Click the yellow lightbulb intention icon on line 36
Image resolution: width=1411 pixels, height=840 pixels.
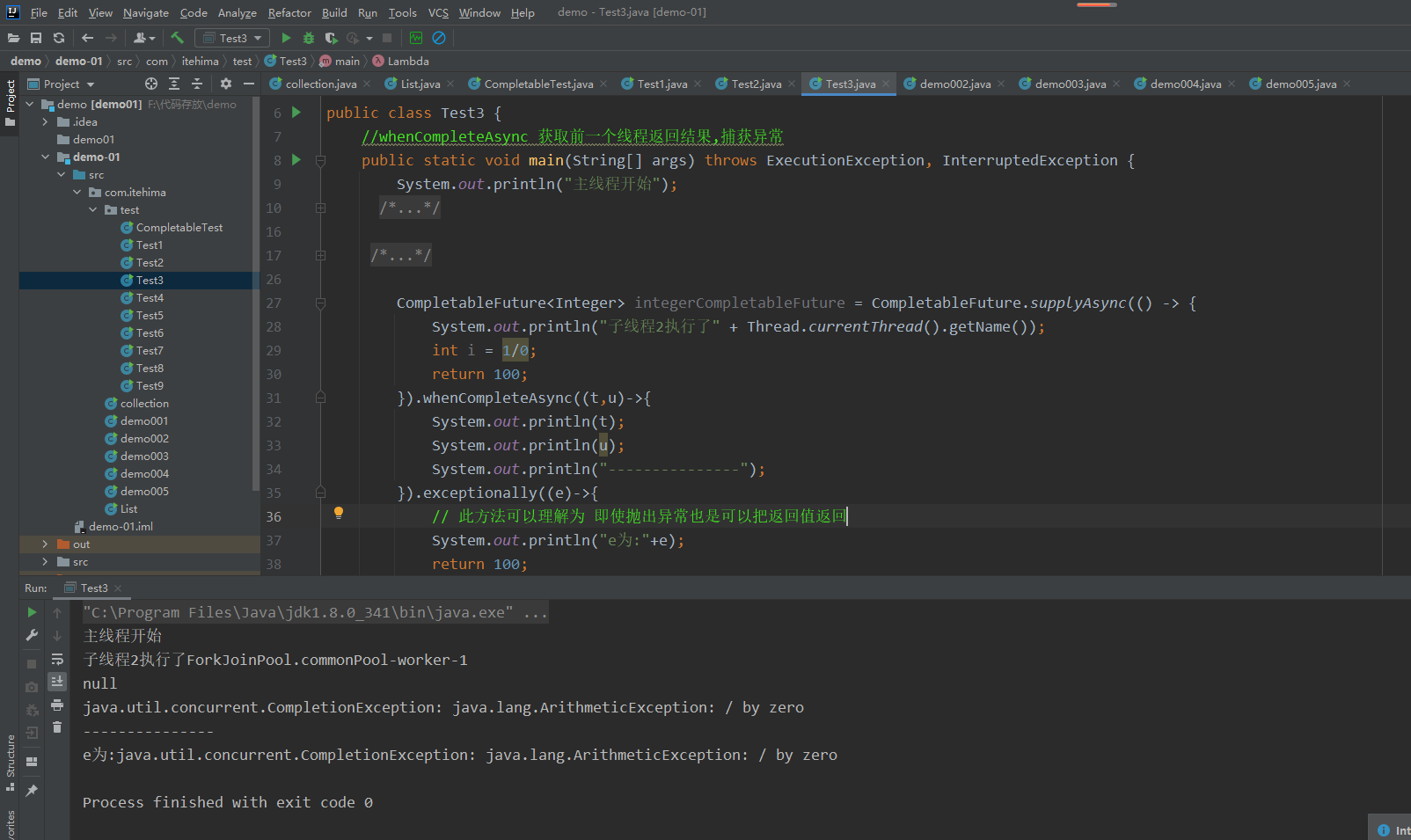(x=339, y=514)
